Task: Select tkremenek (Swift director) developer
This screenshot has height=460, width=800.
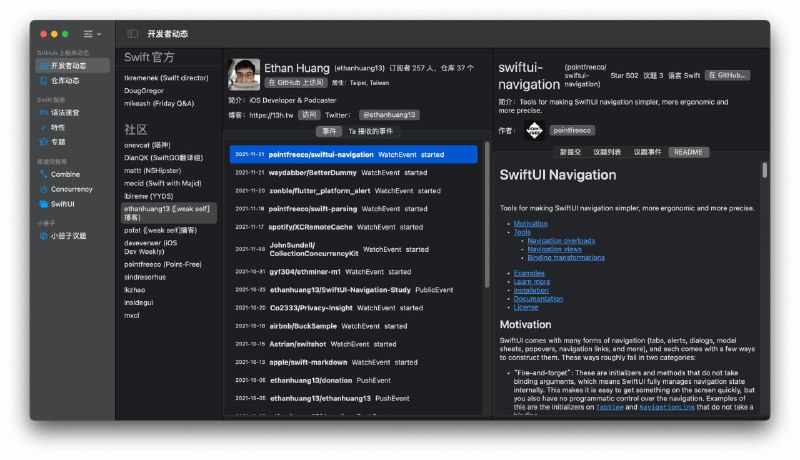Action: pyautogui.click(x=166, y=78)
